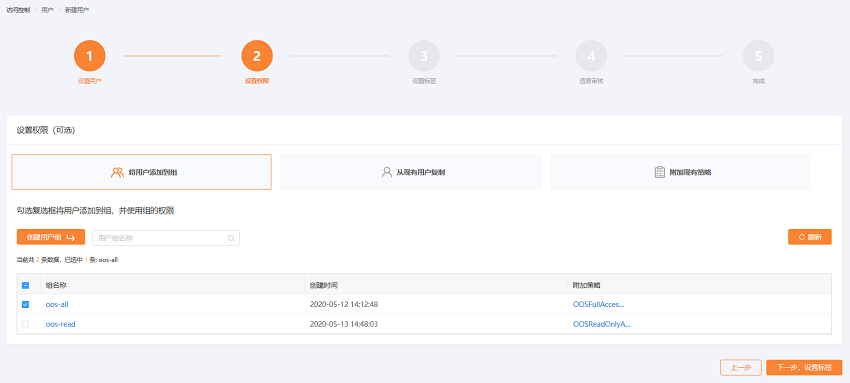This screenshot has width=850, height=383.
Task: Click the orange create user group button
Action: 51,237
